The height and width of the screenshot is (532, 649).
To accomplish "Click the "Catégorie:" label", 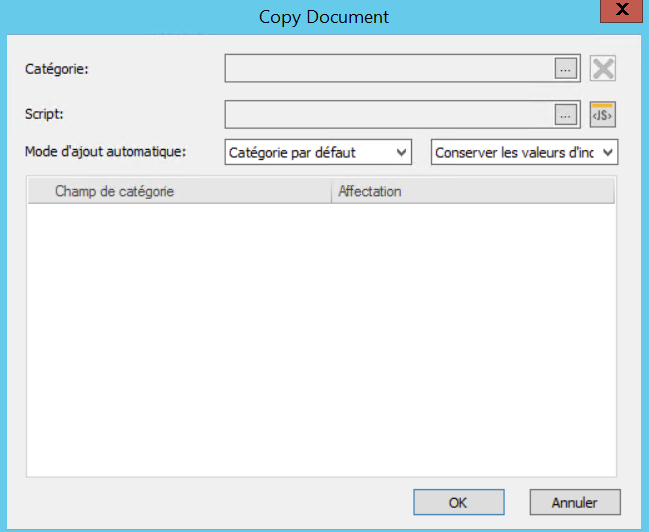I will pos(56,68).
